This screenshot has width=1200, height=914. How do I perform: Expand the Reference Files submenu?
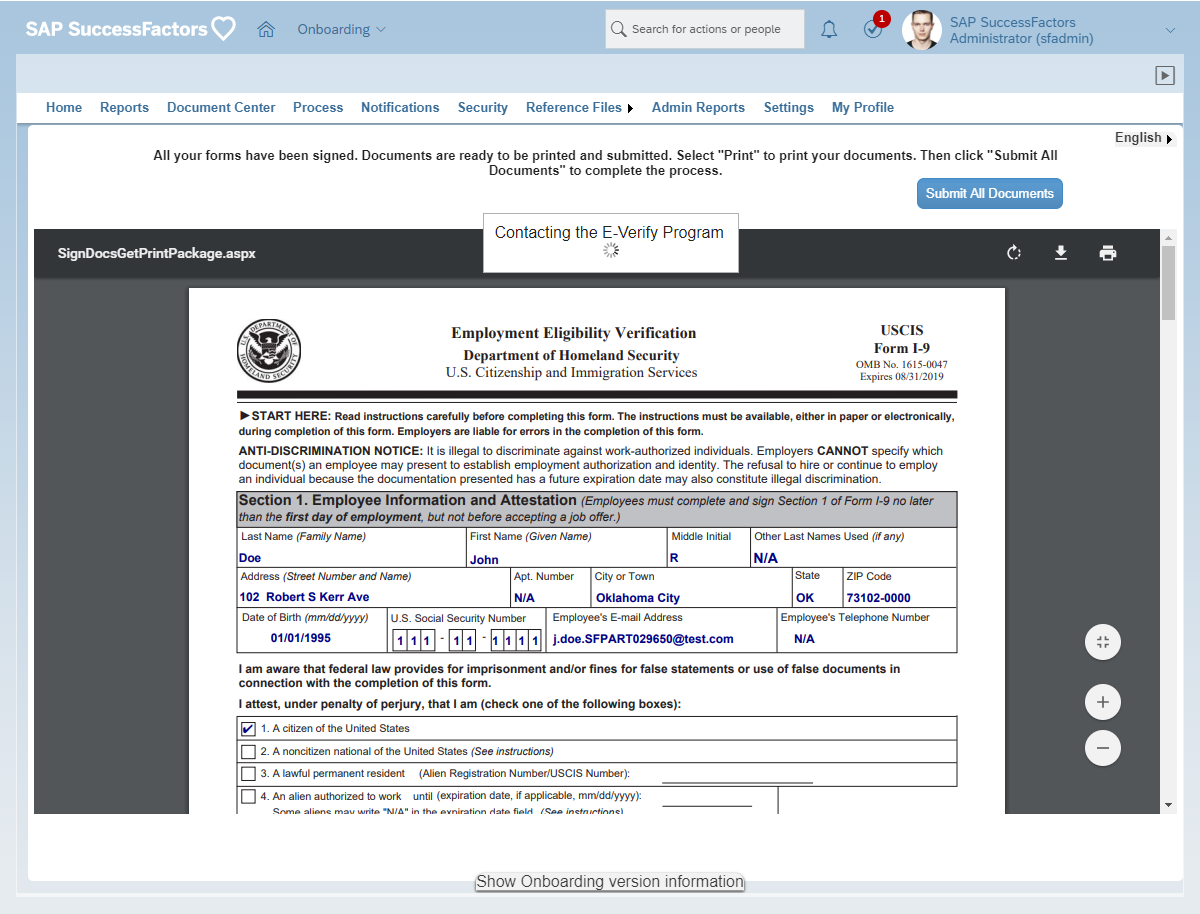click(630, 108)
